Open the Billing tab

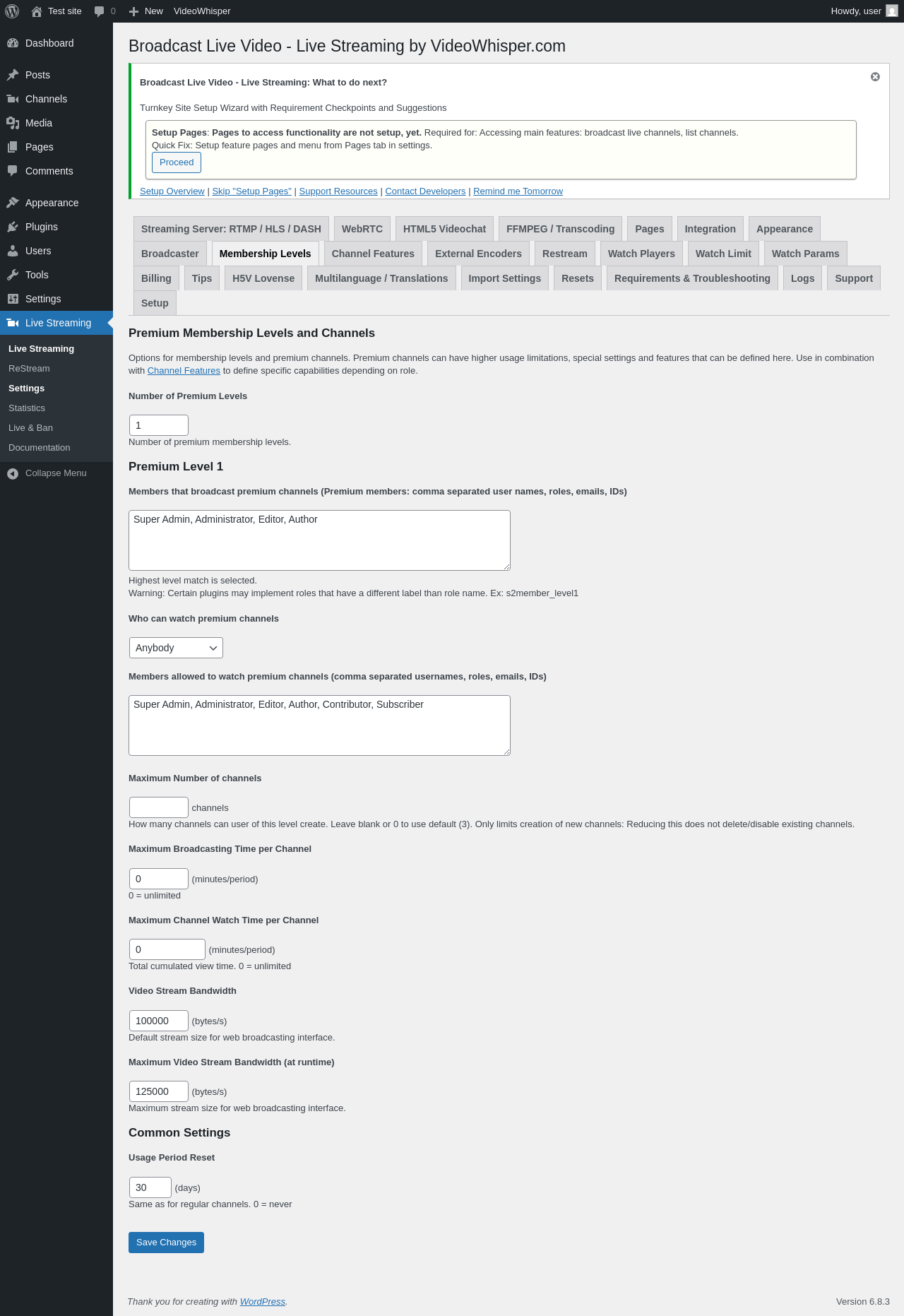coord(156,278)
